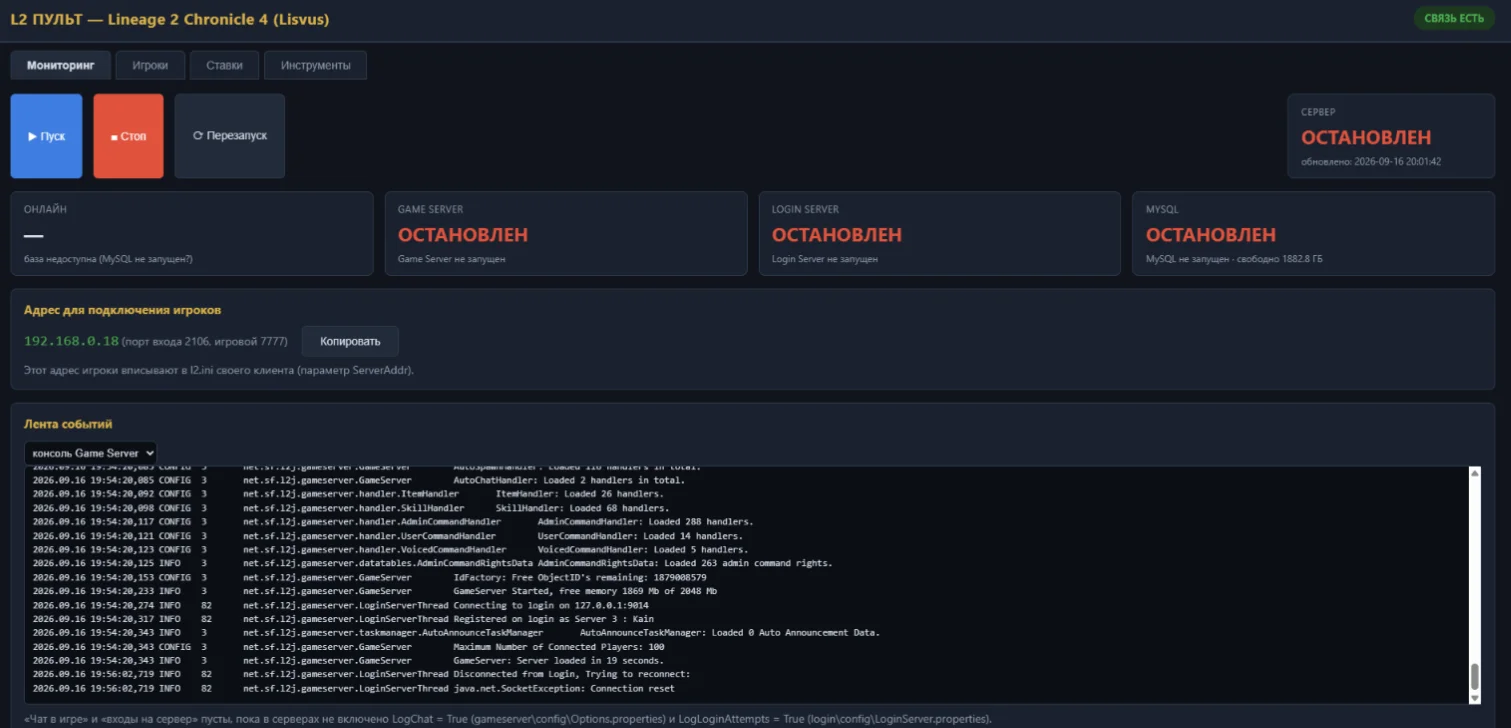The width and height of the screenshot is (1511, 728).
Task: Click the event log scrollbar thumb
Action: pyautogui.click(x=1474, y=676)
